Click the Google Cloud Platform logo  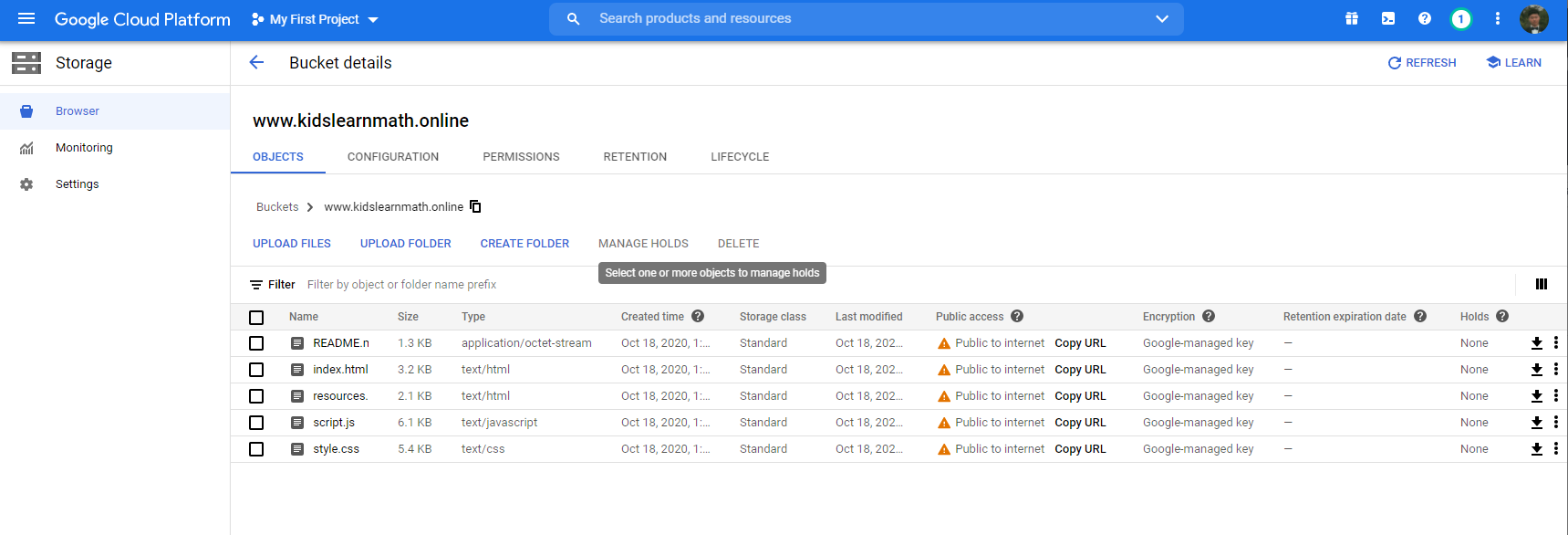142,19
